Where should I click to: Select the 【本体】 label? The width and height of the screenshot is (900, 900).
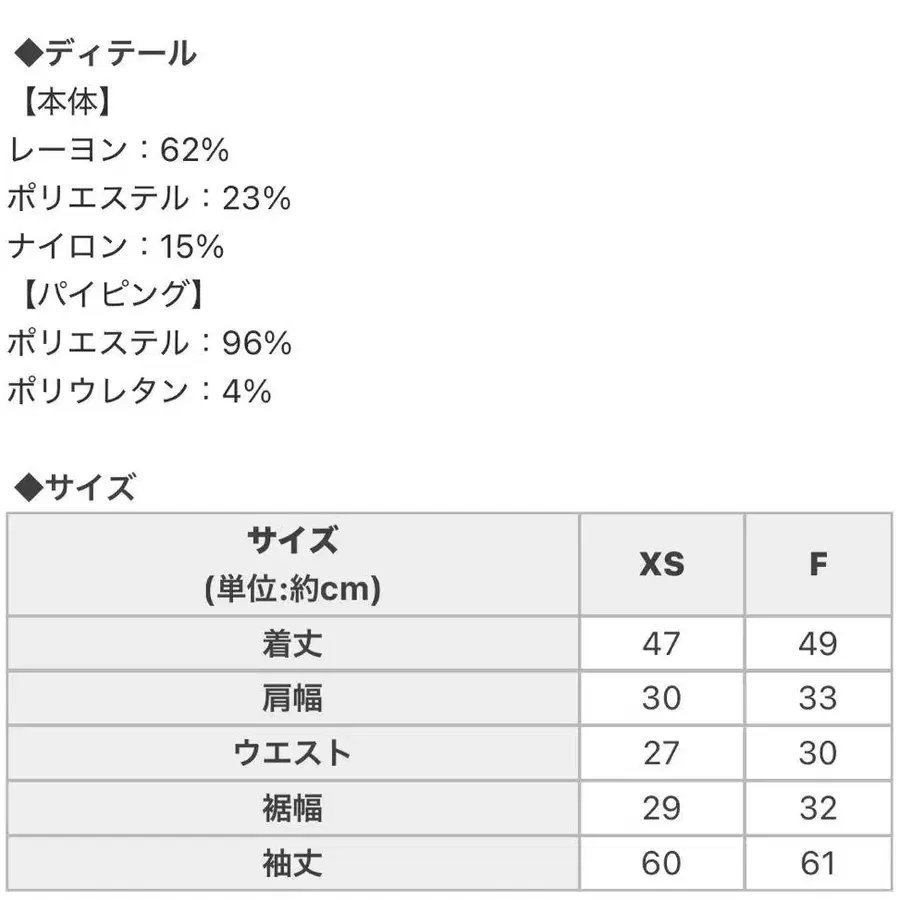[x=67, y=102]
